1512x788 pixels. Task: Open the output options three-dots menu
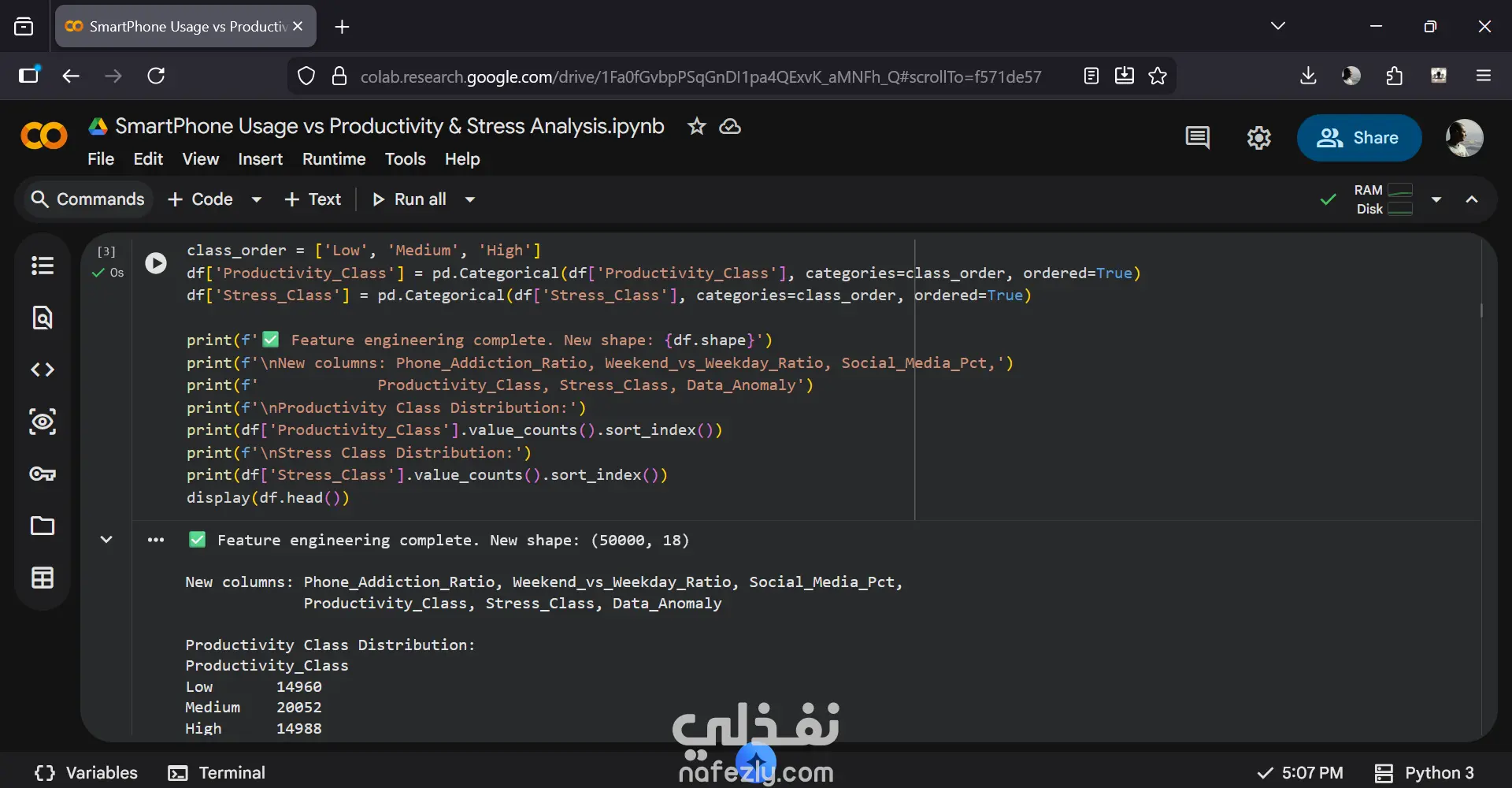156,540
